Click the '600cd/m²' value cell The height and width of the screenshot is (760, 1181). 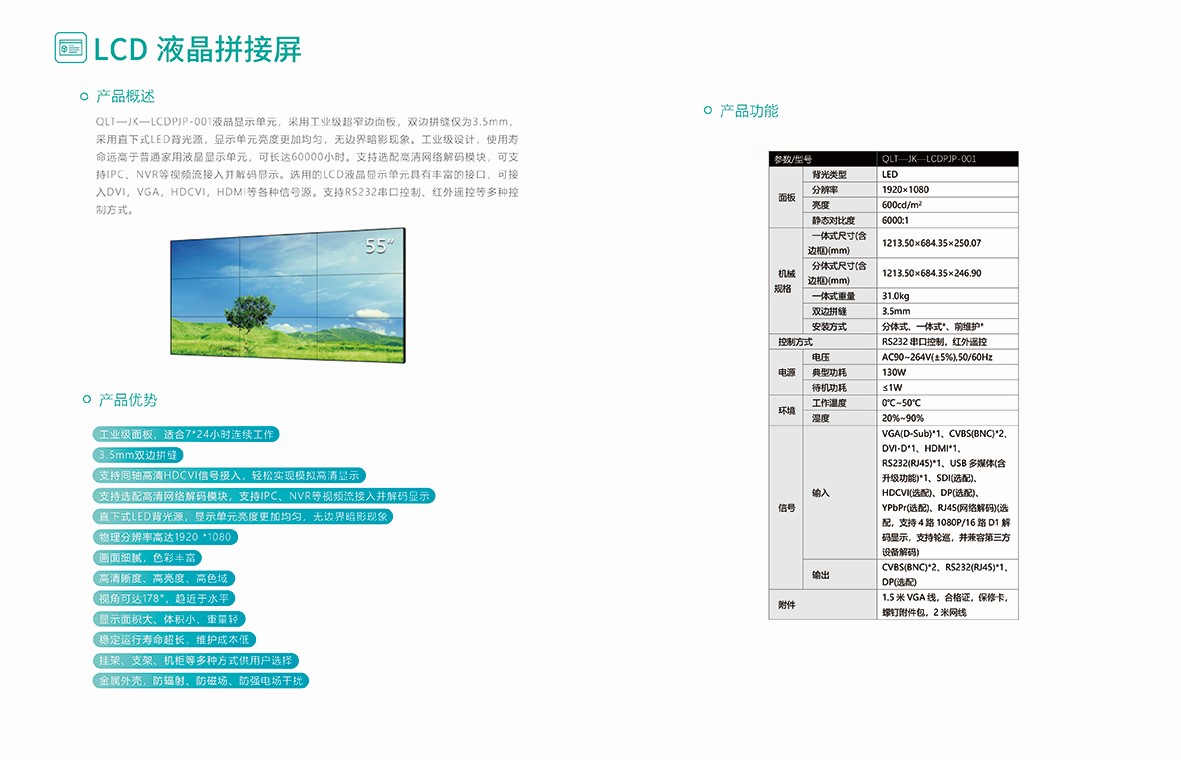click(x=948, y=205)
